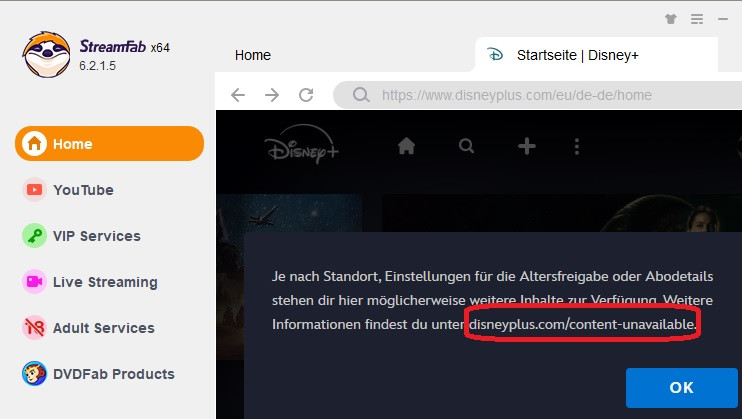The height and width of the screenshot is (419, 742).
Task: Click the StreamFab sloth logo
Action: click(46, 54)
